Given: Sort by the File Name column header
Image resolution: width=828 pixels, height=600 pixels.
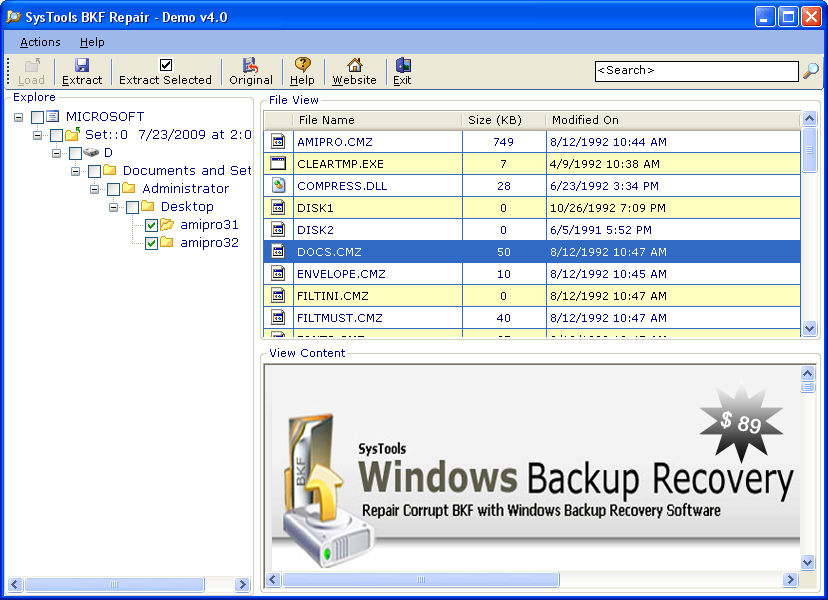Looking at the screenshot, I should pos(326,120).
